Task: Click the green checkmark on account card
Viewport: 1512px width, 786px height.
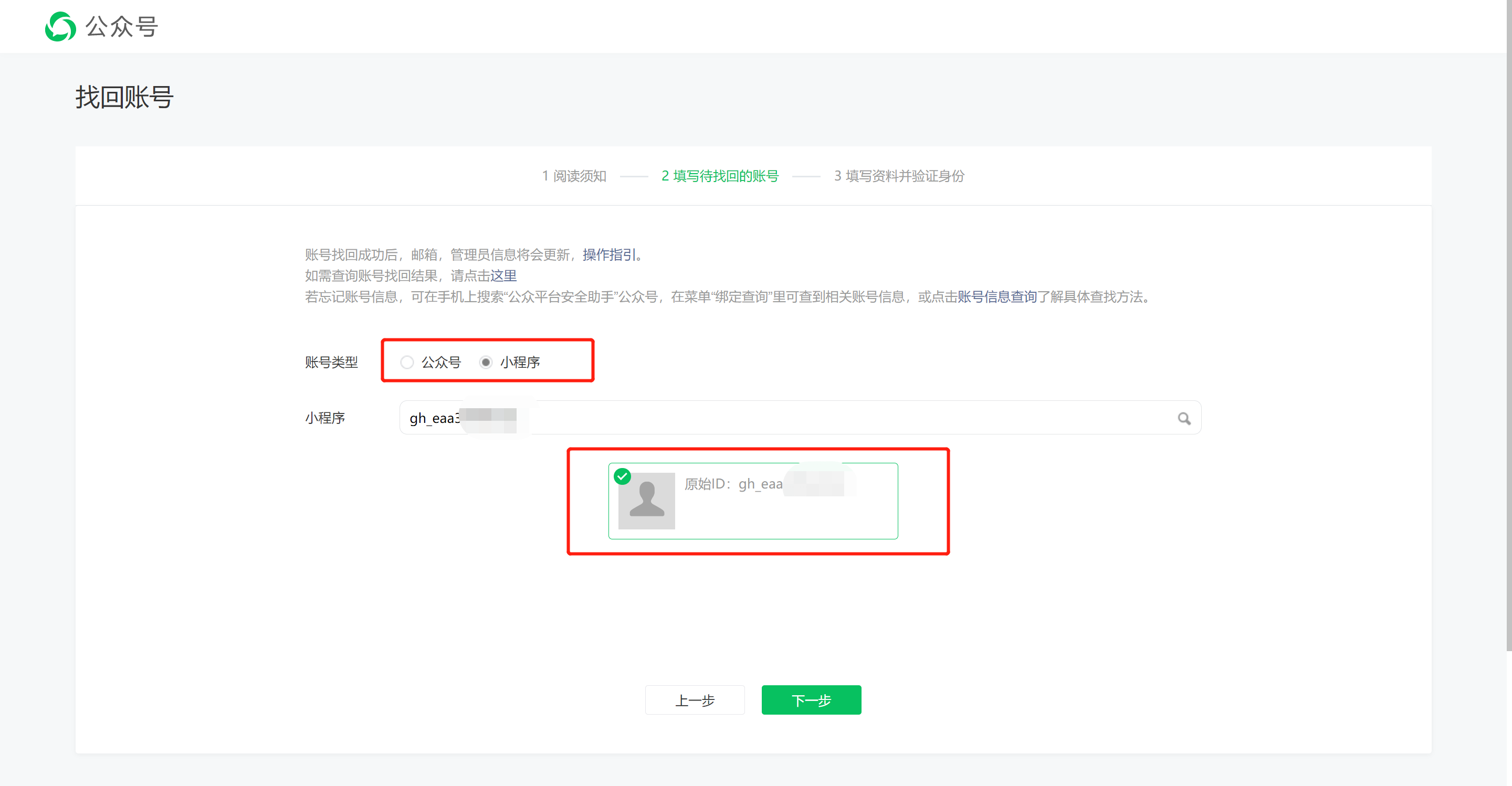Action: [x=622, y=476]
